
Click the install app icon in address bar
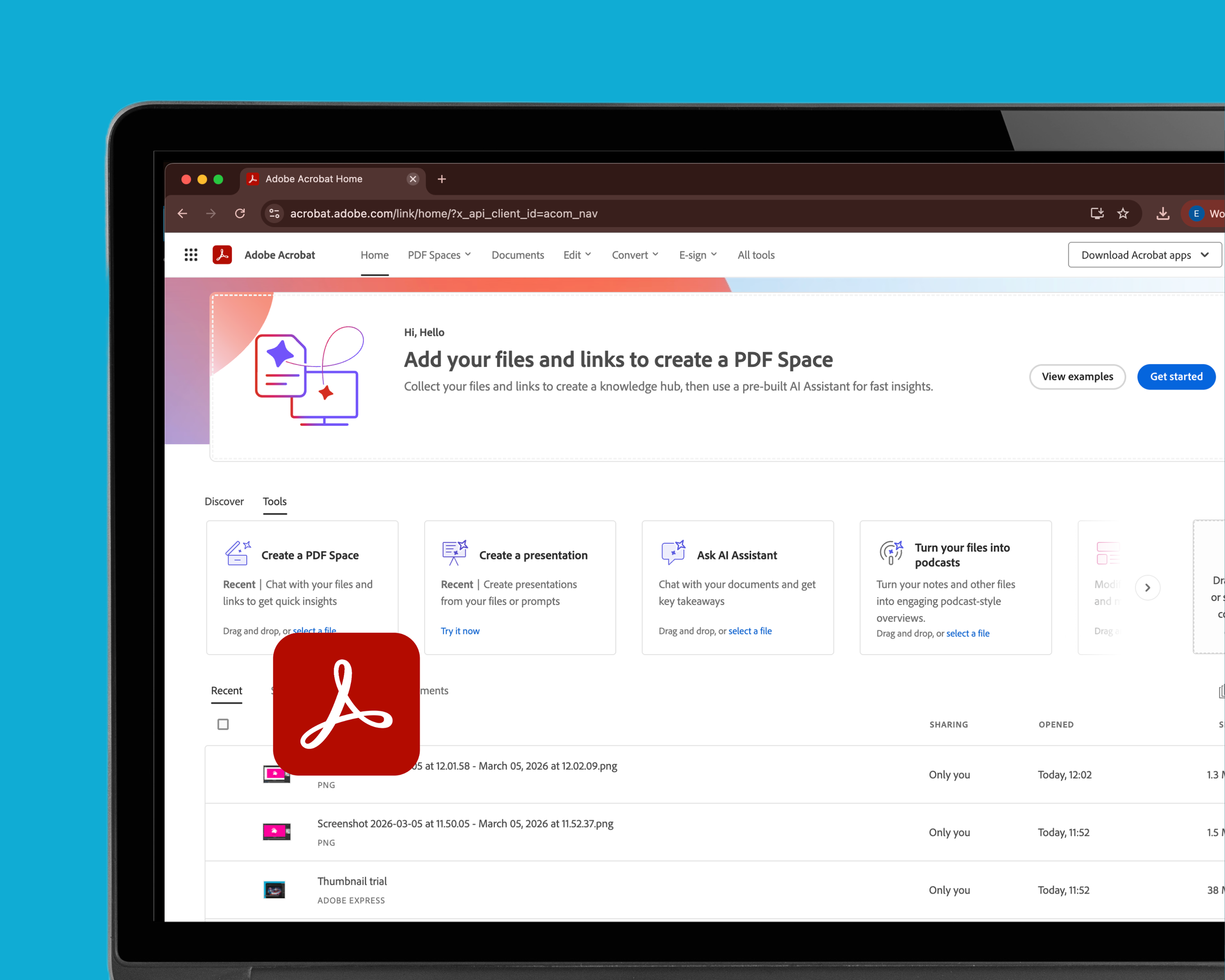click(x=1097, y=214)
